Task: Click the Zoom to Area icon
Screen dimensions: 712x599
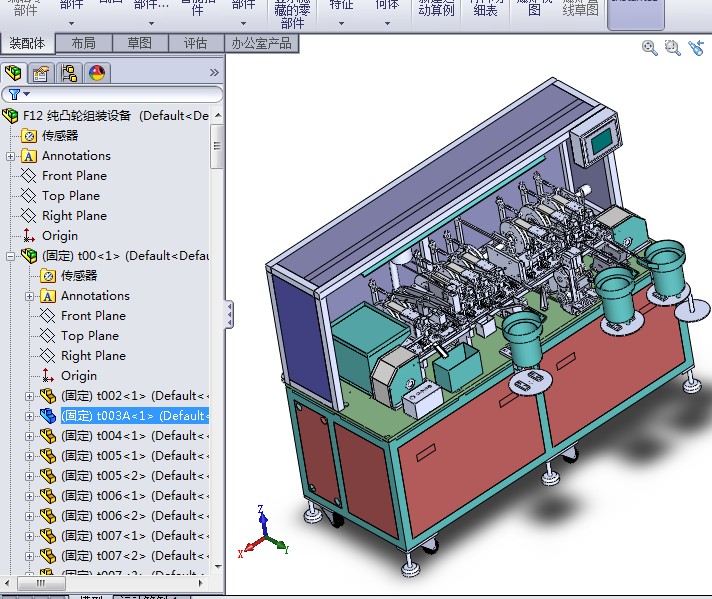Action: click(x=673, y=47)
